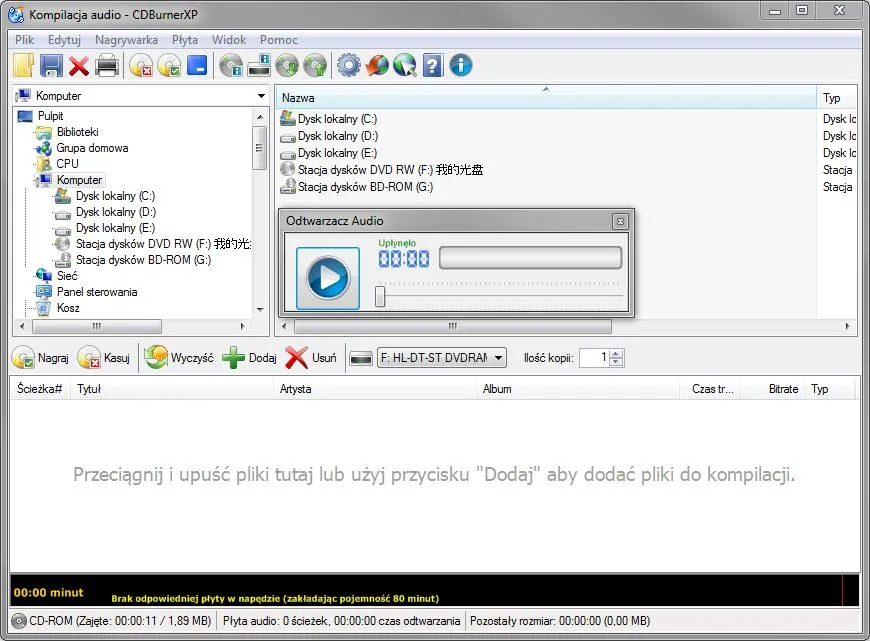
Task: Select Panel sterowania in the tree
Action: (x=97, y=292)
